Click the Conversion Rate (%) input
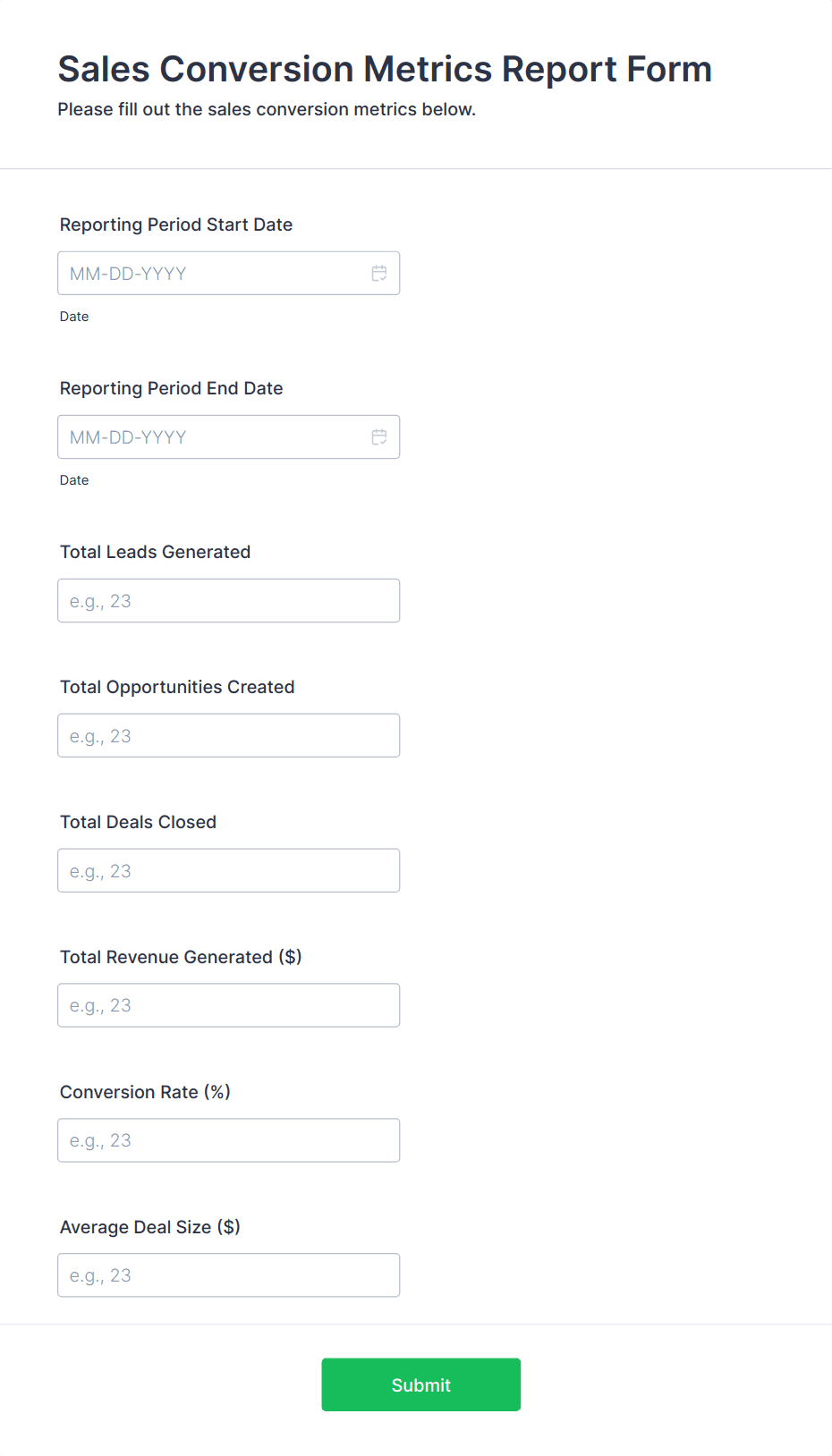The height and width of the screenshot is (1456, 832). (x=228, y=1141)
